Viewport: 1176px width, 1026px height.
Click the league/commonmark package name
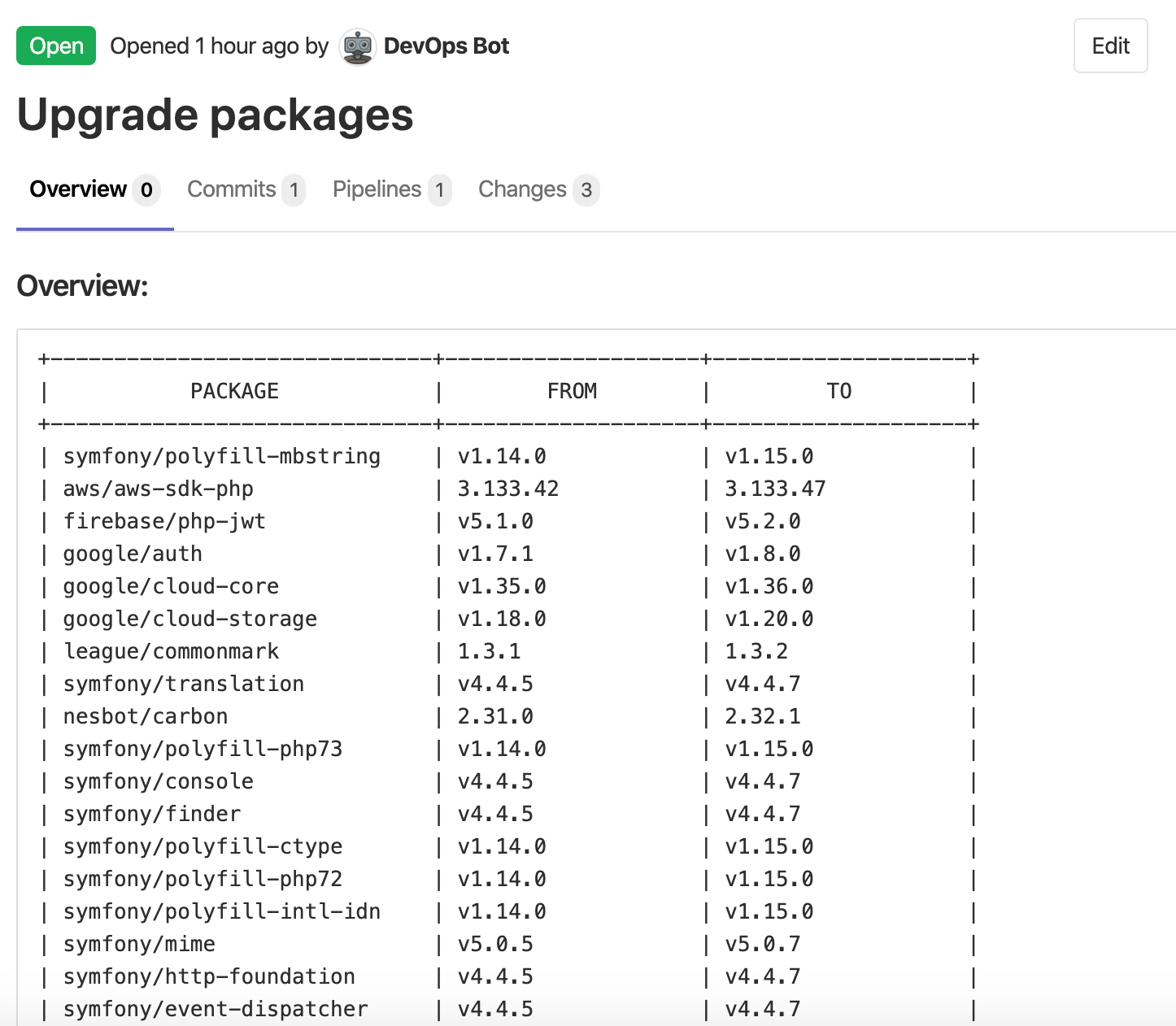[x=171, y=651]
